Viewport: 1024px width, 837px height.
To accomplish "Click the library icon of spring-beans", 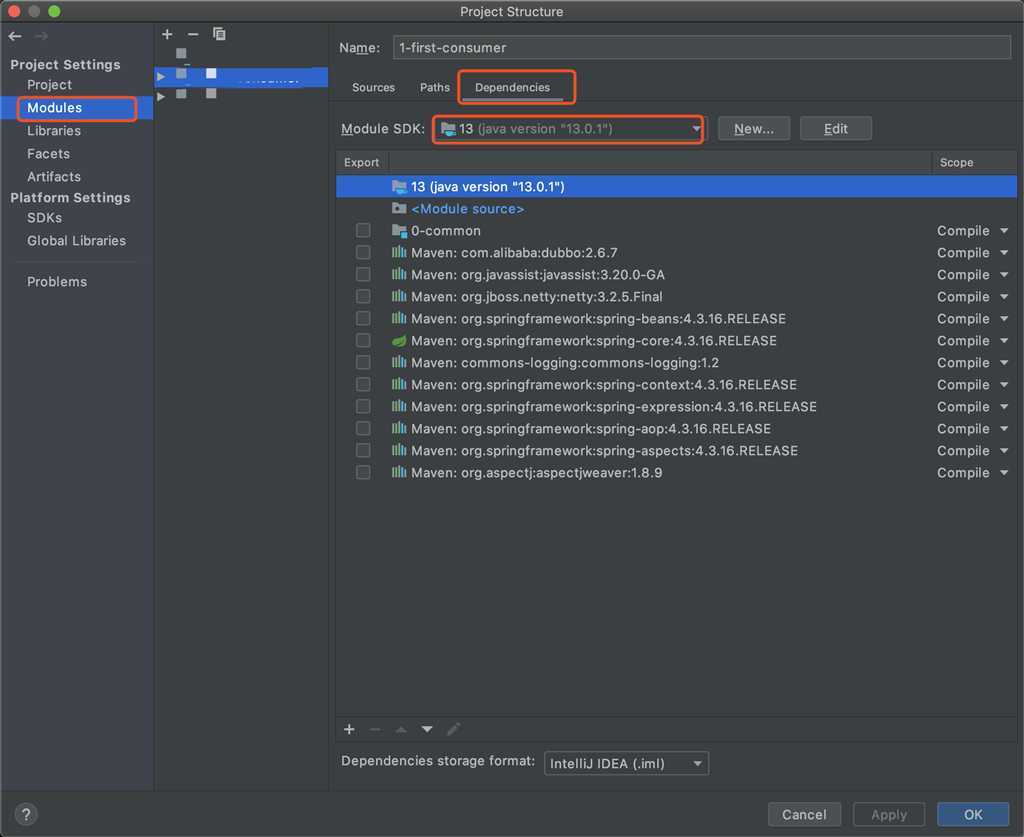I will pyautogui.click(x=399, y=318).
